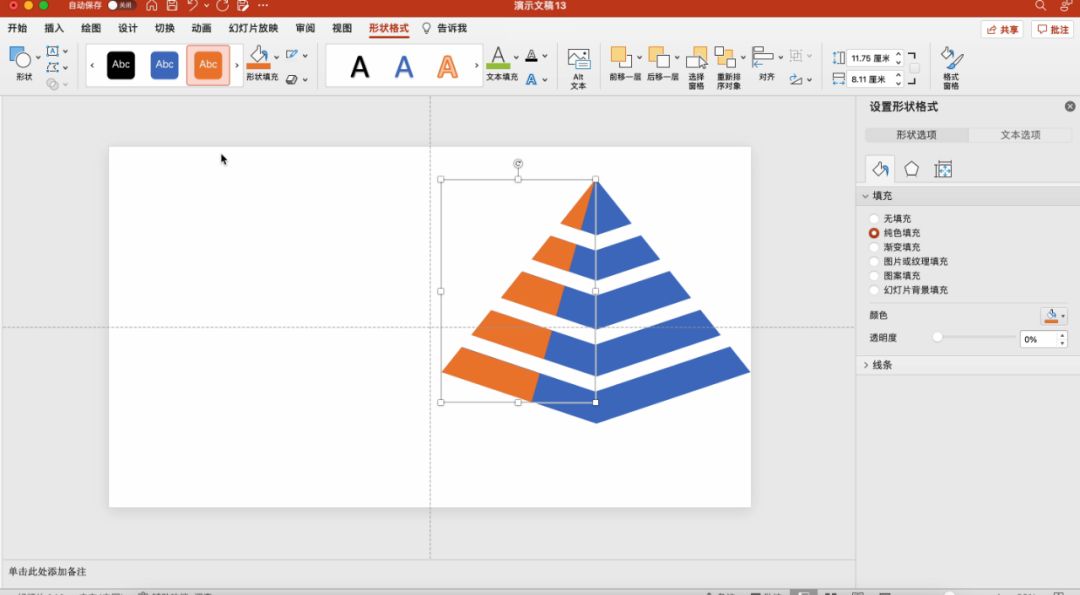
Task: Open the 文本填充 dropdown arrow
Action: tap(516, 58)
